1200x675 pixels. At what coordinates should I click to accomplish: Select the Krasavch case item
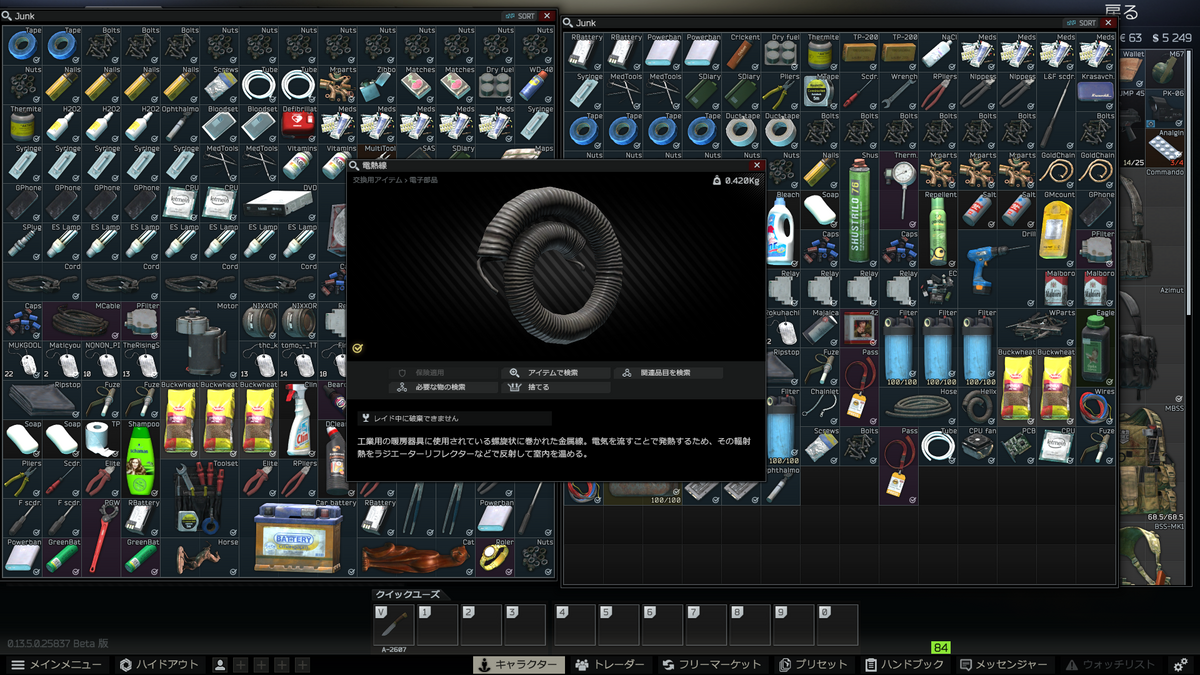click(x=1096, y=91)
